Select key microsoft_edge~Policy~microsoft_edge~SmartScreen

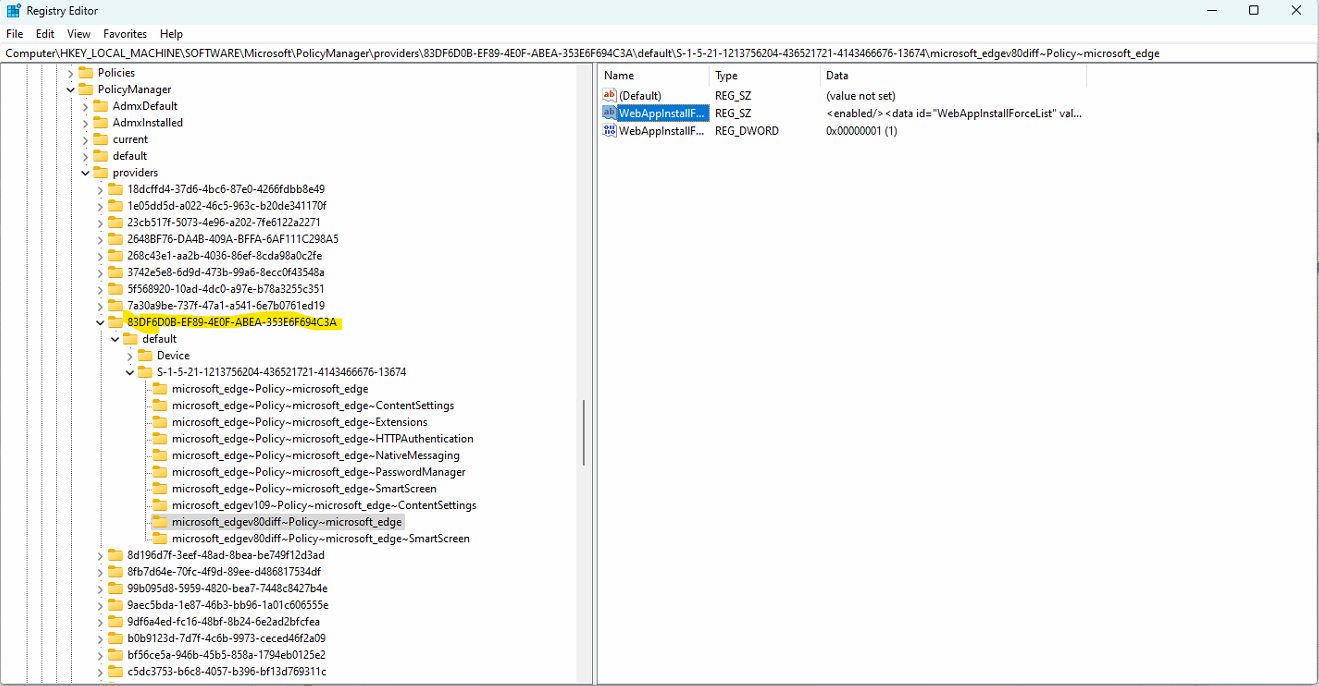(304, 489)
